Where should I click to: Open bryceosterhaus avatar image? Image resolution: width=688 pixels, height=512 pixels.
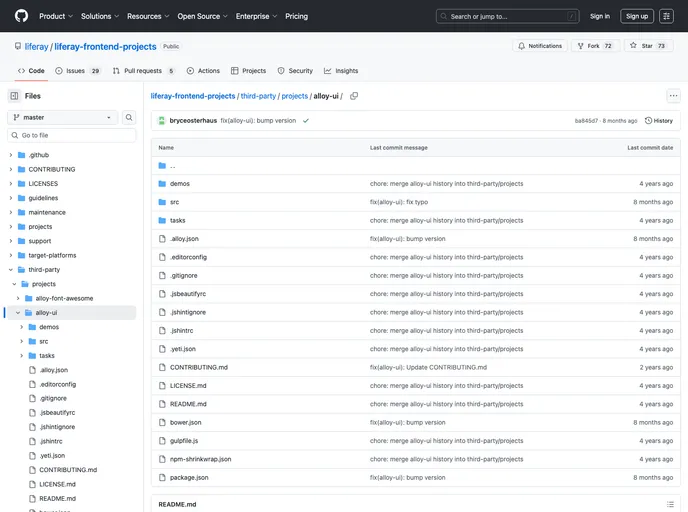coord(161,121)
